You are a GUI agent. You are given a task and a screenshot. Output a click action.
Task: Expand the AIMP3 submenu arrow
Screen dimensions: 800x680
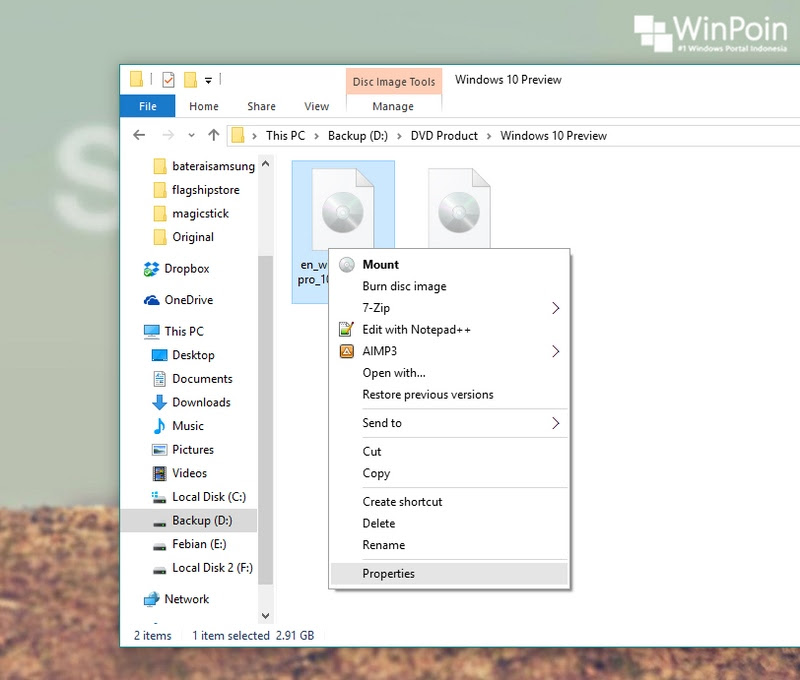(556, 351)
